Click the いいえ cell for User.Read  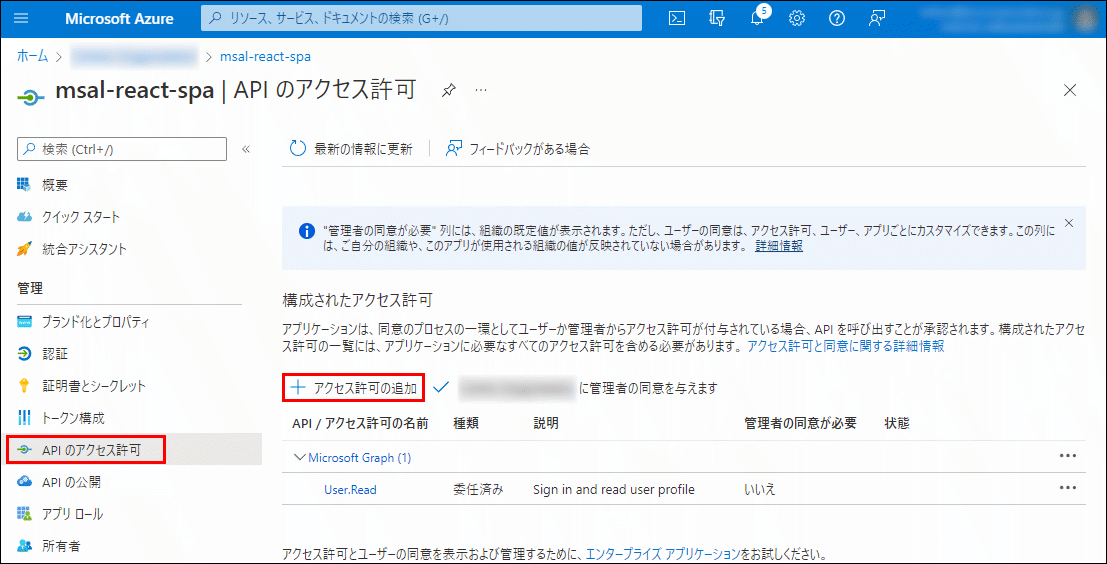click(760, 489)
